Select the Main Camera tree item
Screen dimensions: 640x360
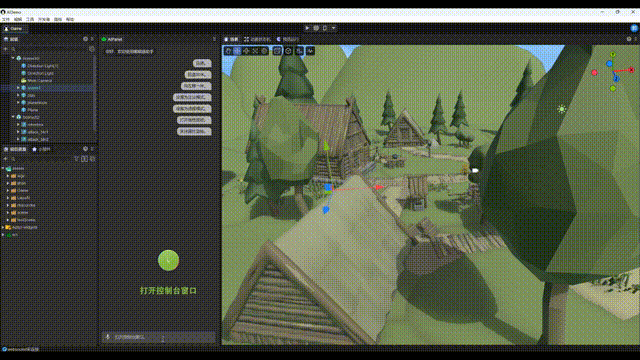[40, 80]
